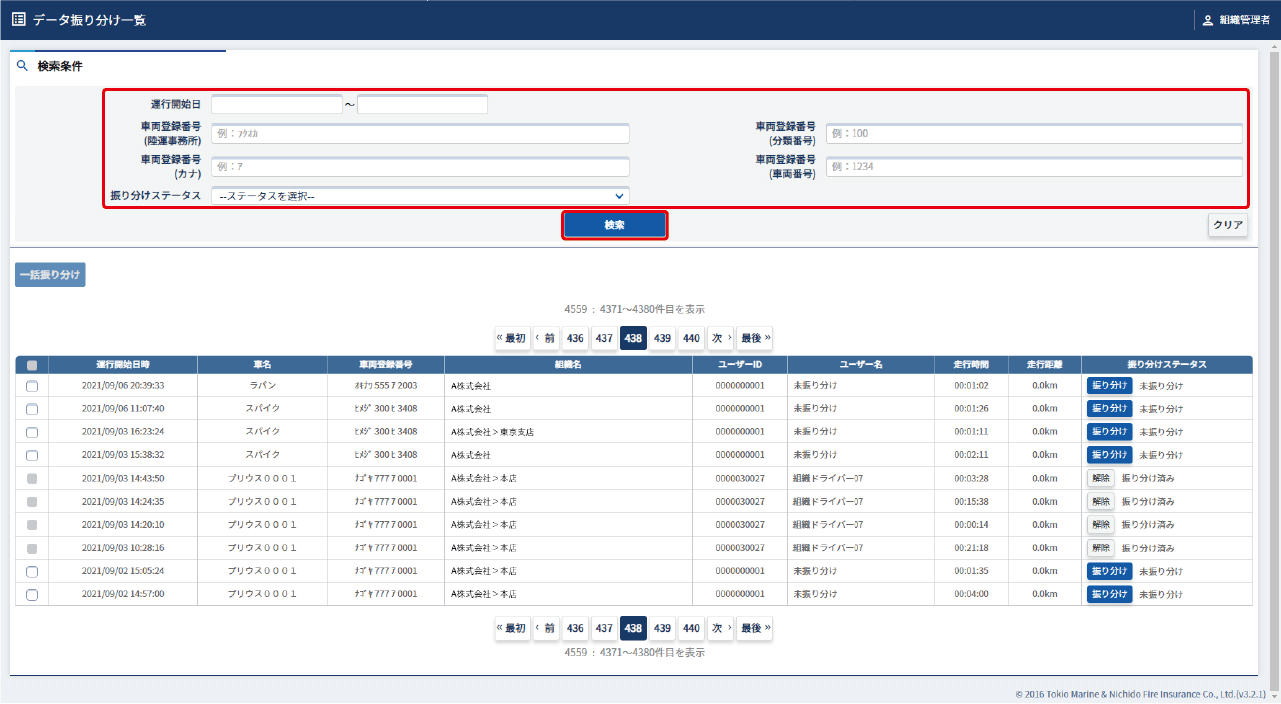Image resolution: width=1281 pixels, height=704 pixels.
Task: Click the 運行開始日 start date field
Action: 277,105
